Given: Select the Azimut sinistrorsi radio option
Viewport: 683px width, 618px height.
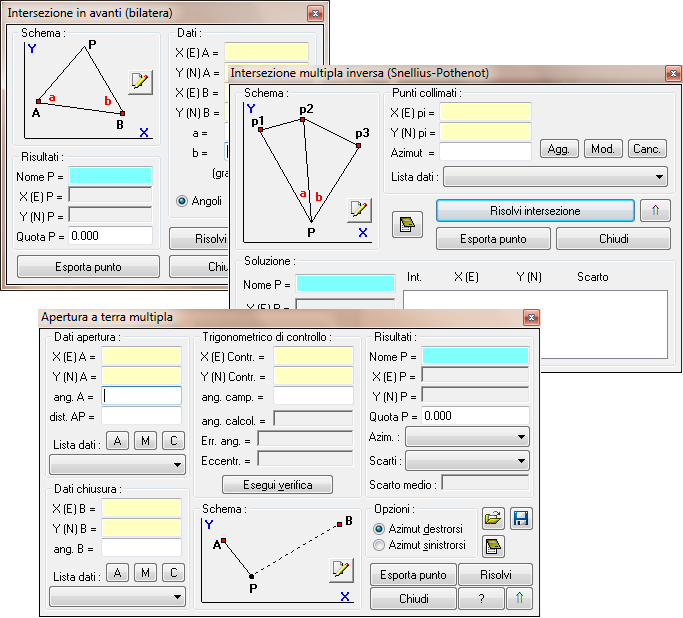Looking at the screenshot, I should coord(379,545).
